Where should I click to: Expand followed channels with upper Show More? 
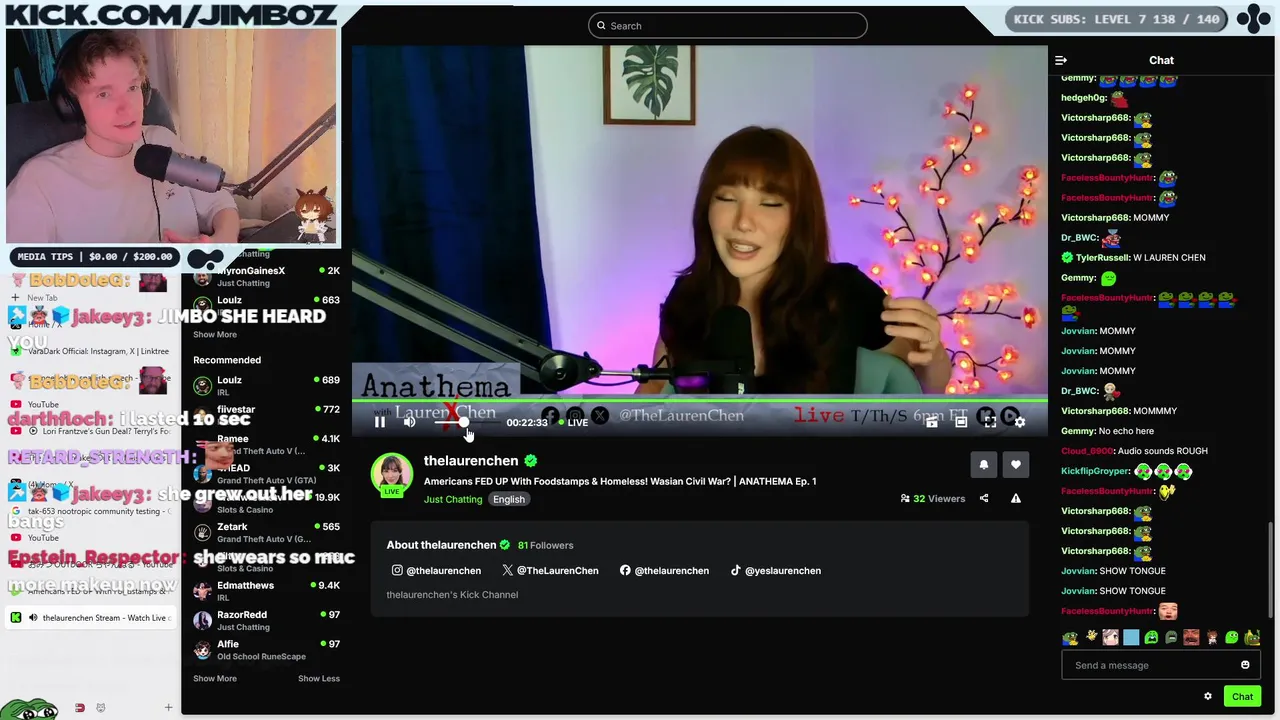pos(215,335)
